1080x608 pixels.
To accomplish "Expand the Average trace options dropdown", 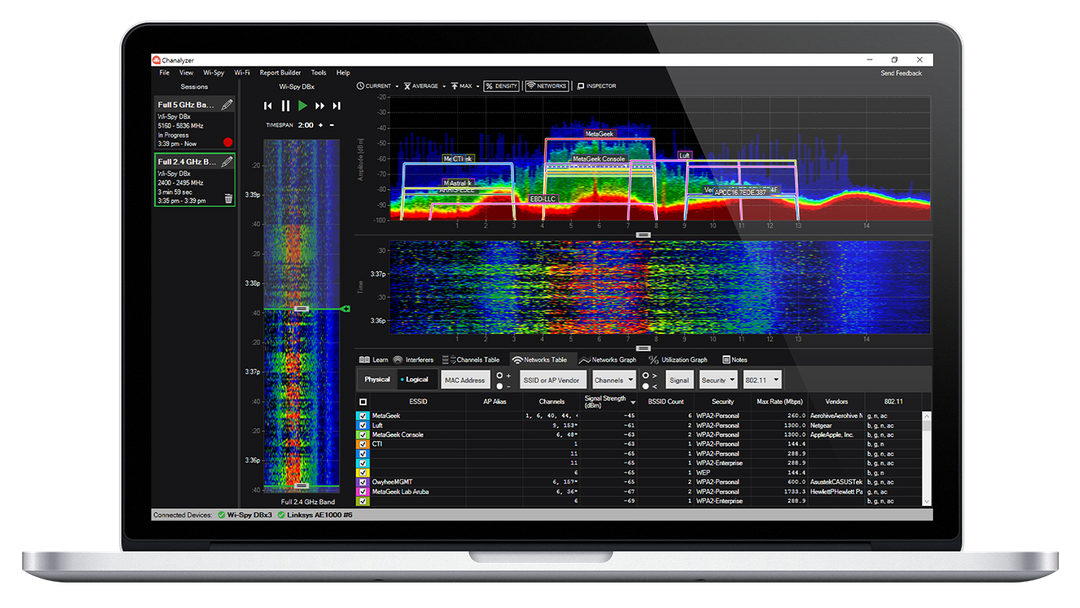I will point(442,86).
